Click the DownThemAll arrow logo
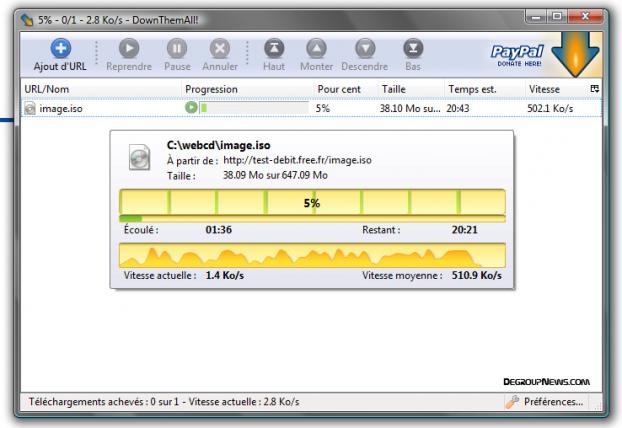622x428 pixels. click(x=575, y=54)
